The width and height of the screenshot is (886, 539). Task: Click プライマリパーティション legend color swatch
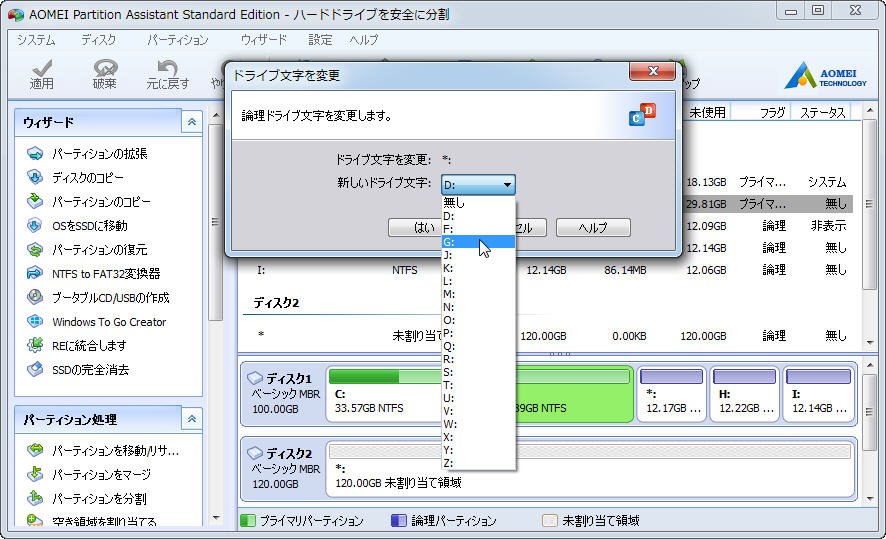tap(247, 520)
